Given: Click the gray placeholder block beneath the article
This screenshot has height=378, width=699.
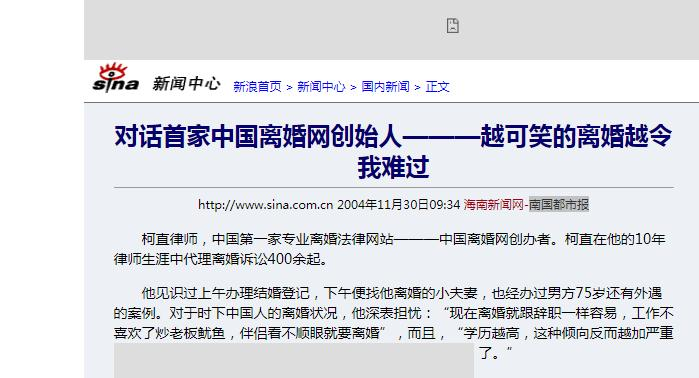Looking at the screenshot, I should (x=294, y=361).
